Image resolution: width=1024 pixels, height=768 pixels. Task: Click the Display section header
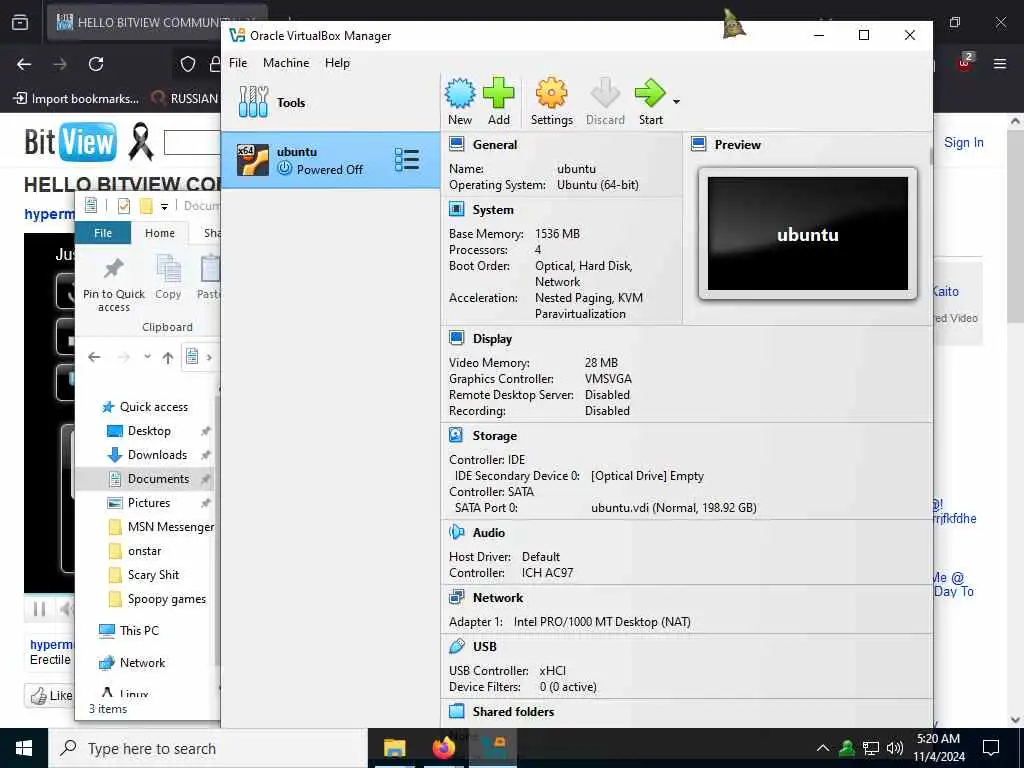pos(492,339)
